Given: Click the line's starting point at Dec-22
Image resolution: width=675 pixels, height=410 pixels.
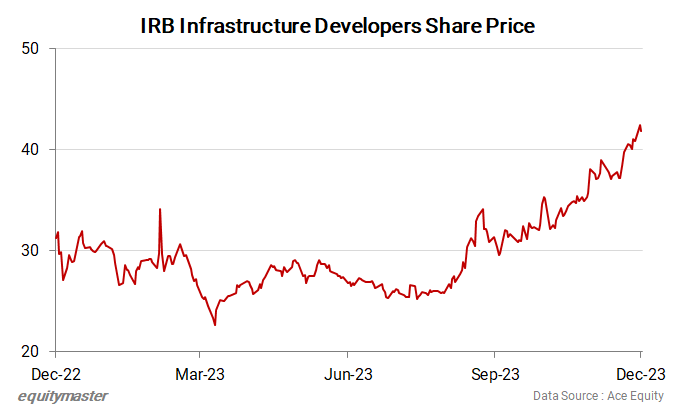Looking at the screenshot, I should 56,238.
